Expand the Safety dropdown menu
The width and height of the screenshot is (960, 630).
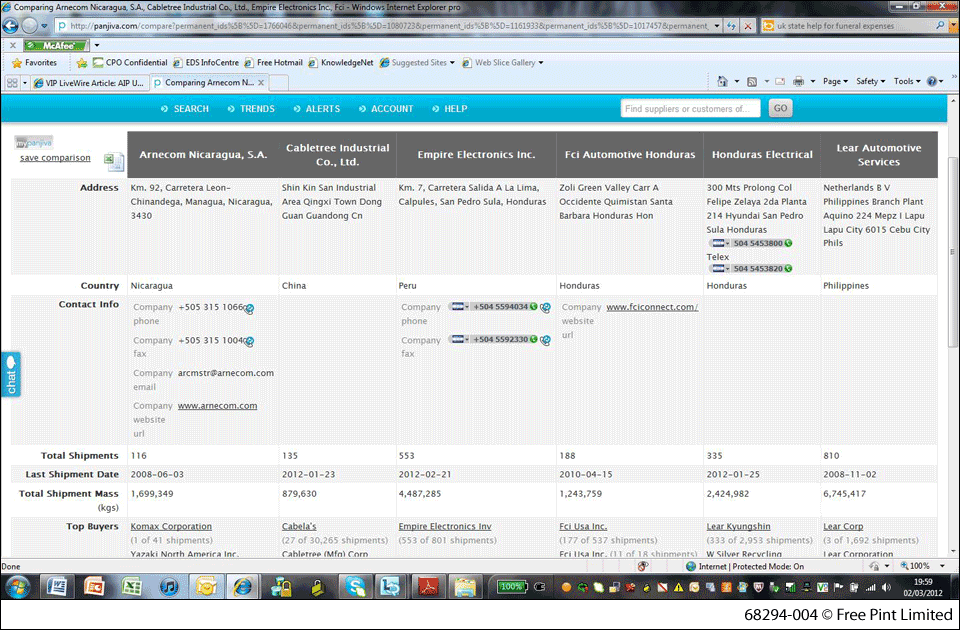click(870, 81)
